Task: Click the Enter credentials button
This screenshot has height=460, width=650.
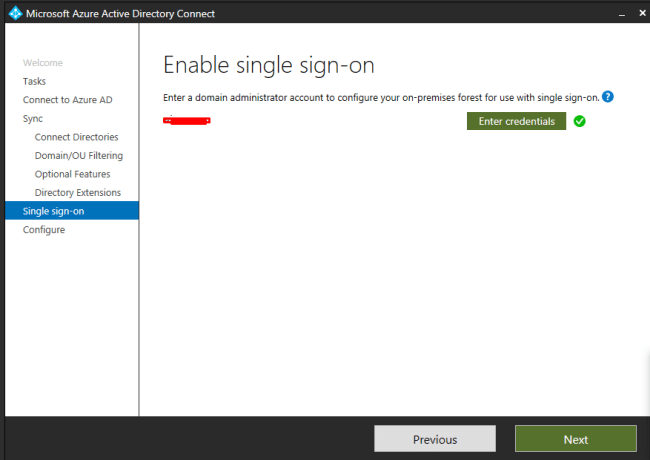Action: [x=516, y=121]
